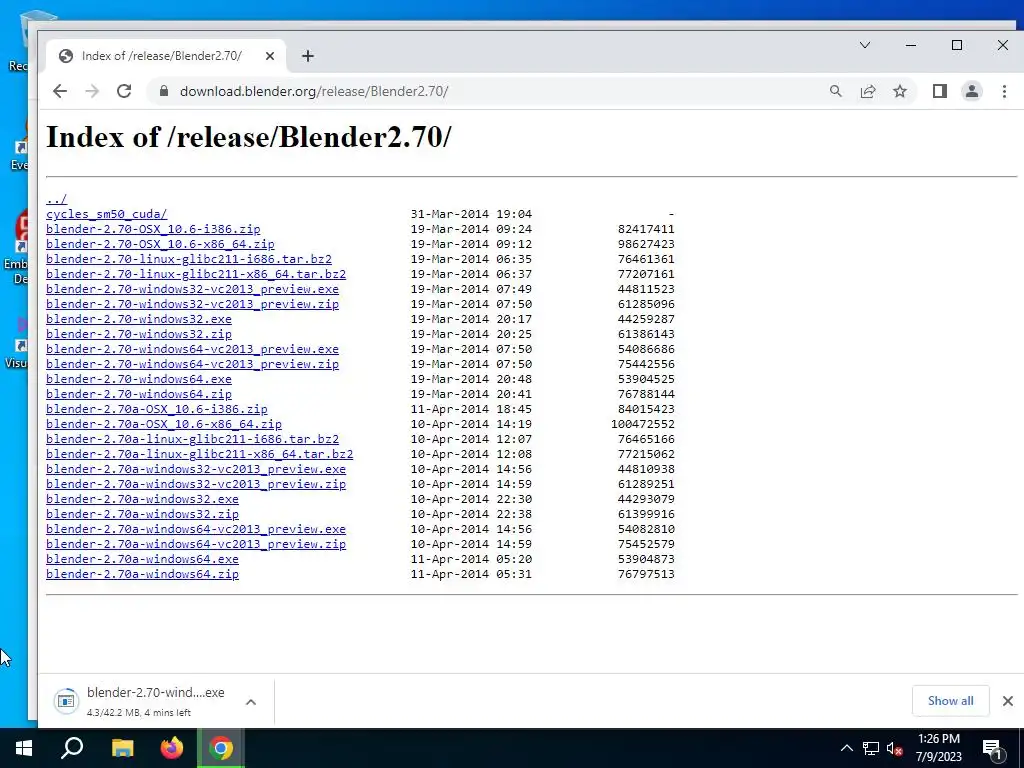Download blender-2.70a-windows32.zip

pyautogui.click(x=142, y=514)
